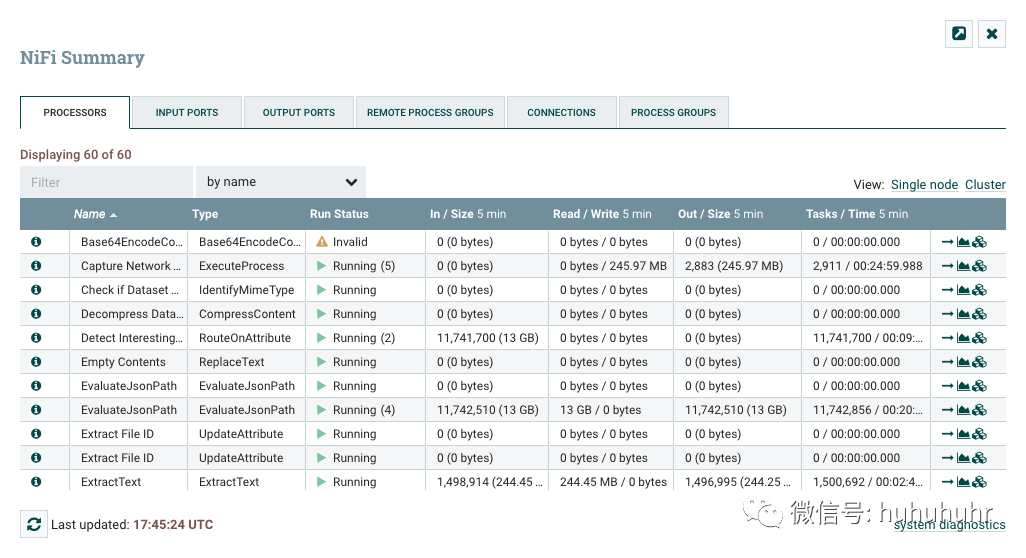Open cluster summary icon for ExtractText row
This screenshot has width=1026, height=558.
pyautogui.click(x=980, y=482)
